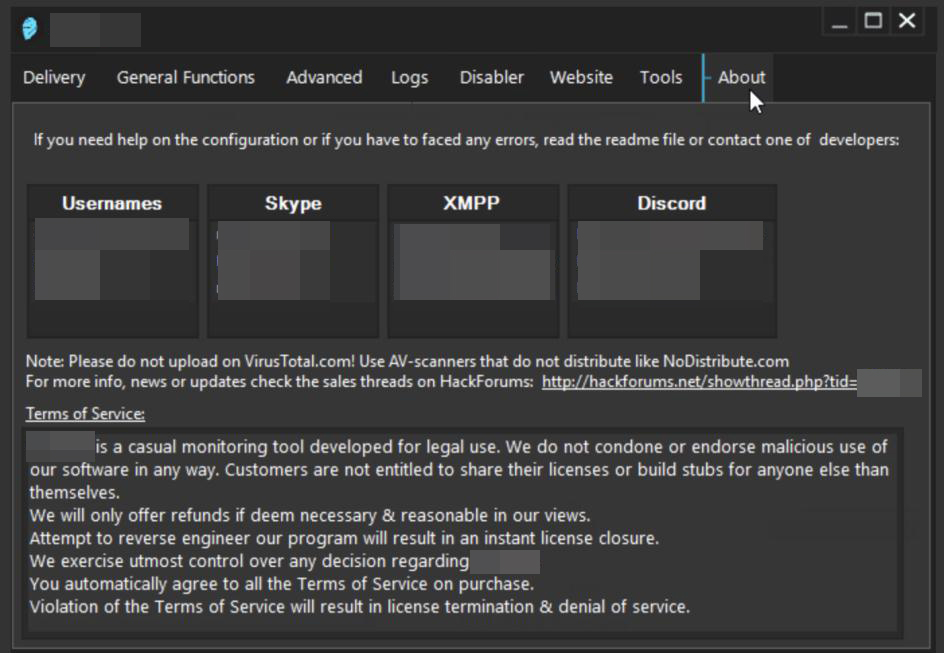Viewport: 944px width, 653px height.
Task: Click the Usernames column header
Action: click(x=112, y=203)
